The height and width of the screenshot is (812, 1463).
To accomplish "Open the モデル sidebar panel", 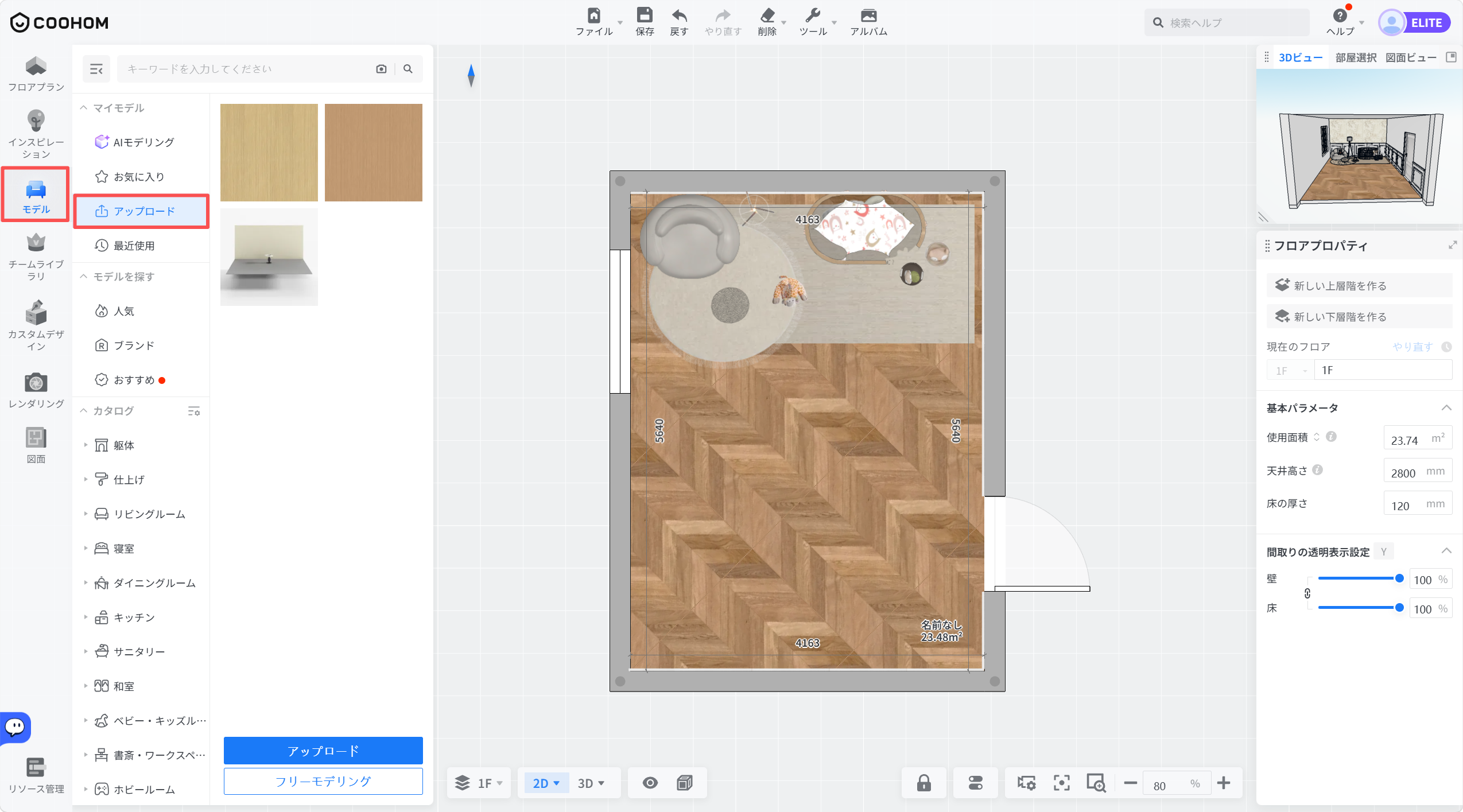I will pos(36,195).
